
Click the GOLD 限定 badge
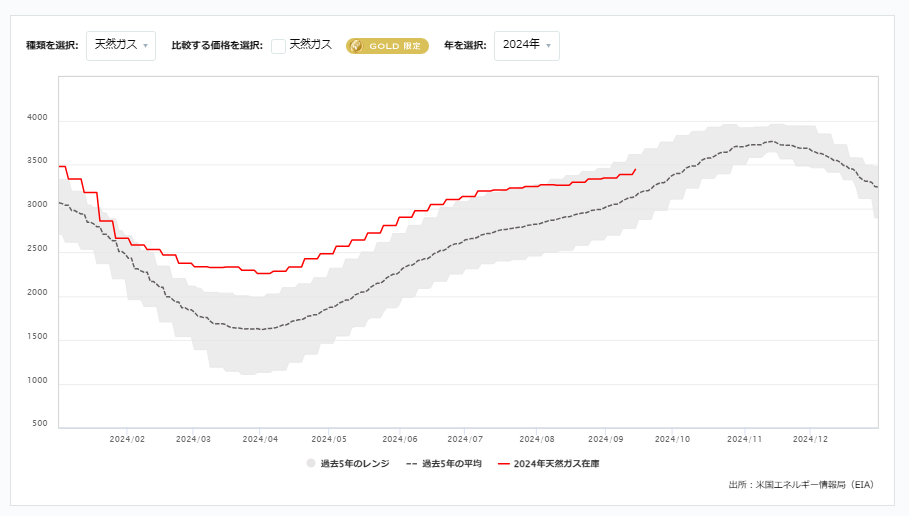(x=387, y=46)
